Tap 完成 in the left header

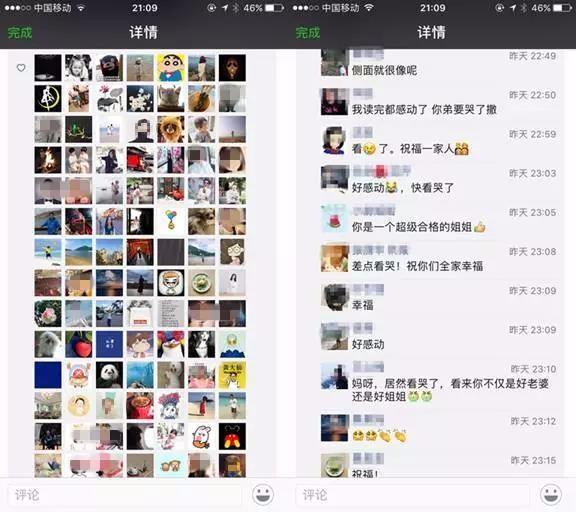click(20, 32)
